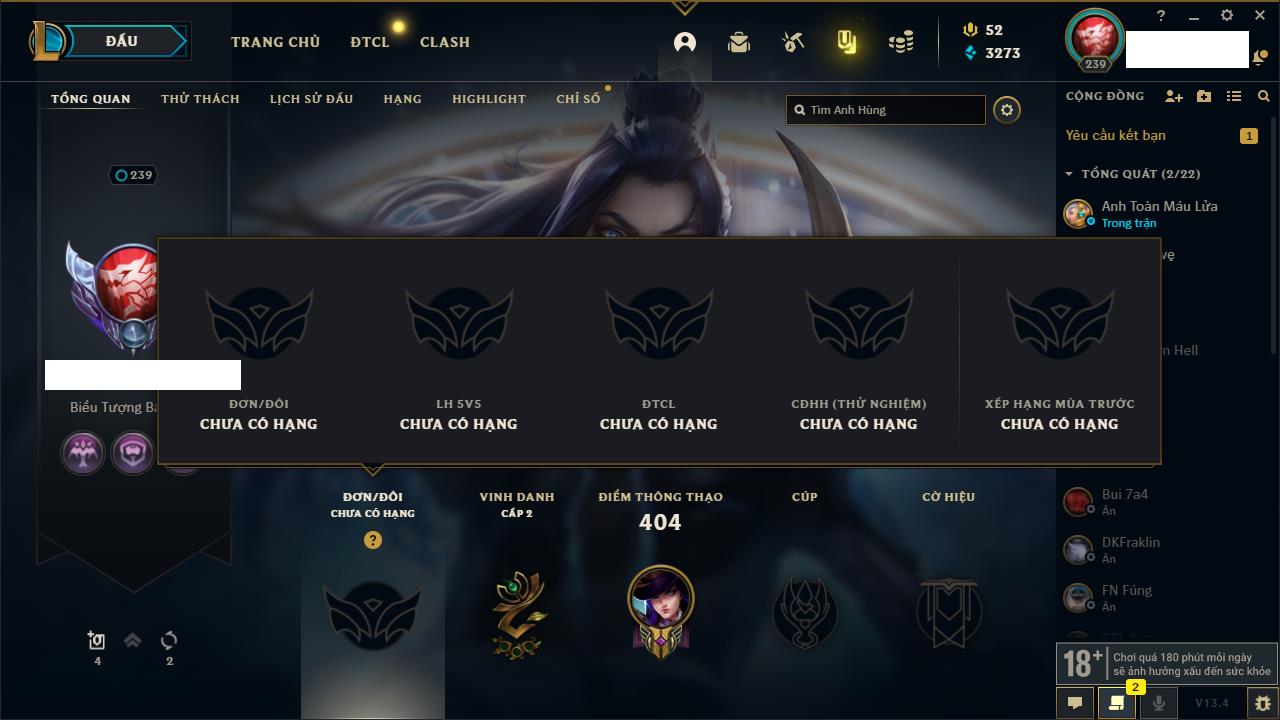
Task: Open the profile icon in top navigation
Action: tap(685, 42)
